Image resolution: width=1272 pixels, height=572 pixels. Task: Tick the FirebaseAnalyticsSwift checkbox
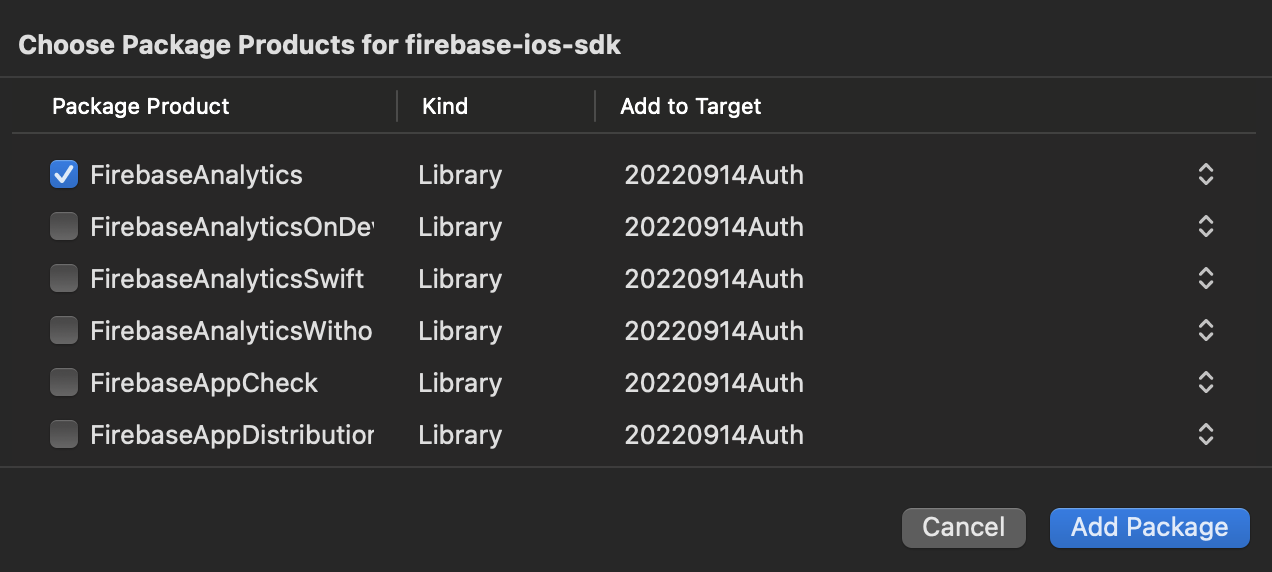(x=64, y=279)
